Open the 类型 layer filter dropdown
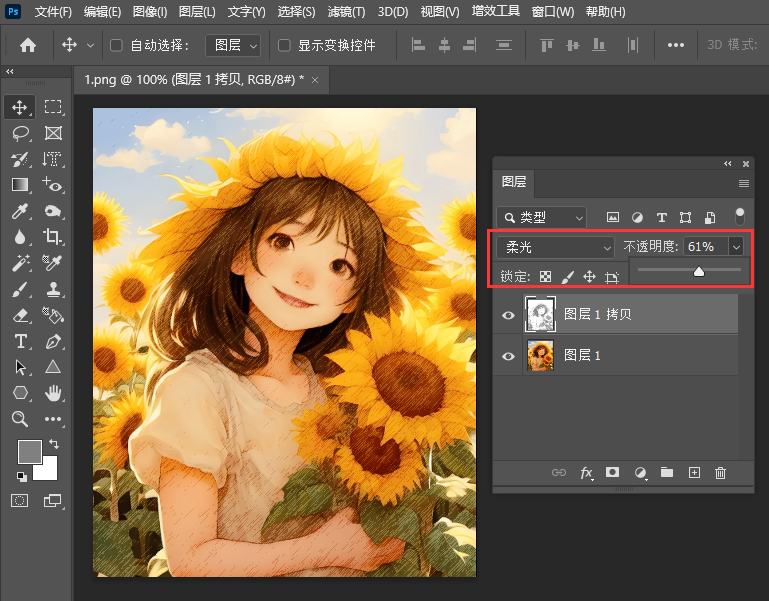 pyautogui.click(x=543, y=217)
